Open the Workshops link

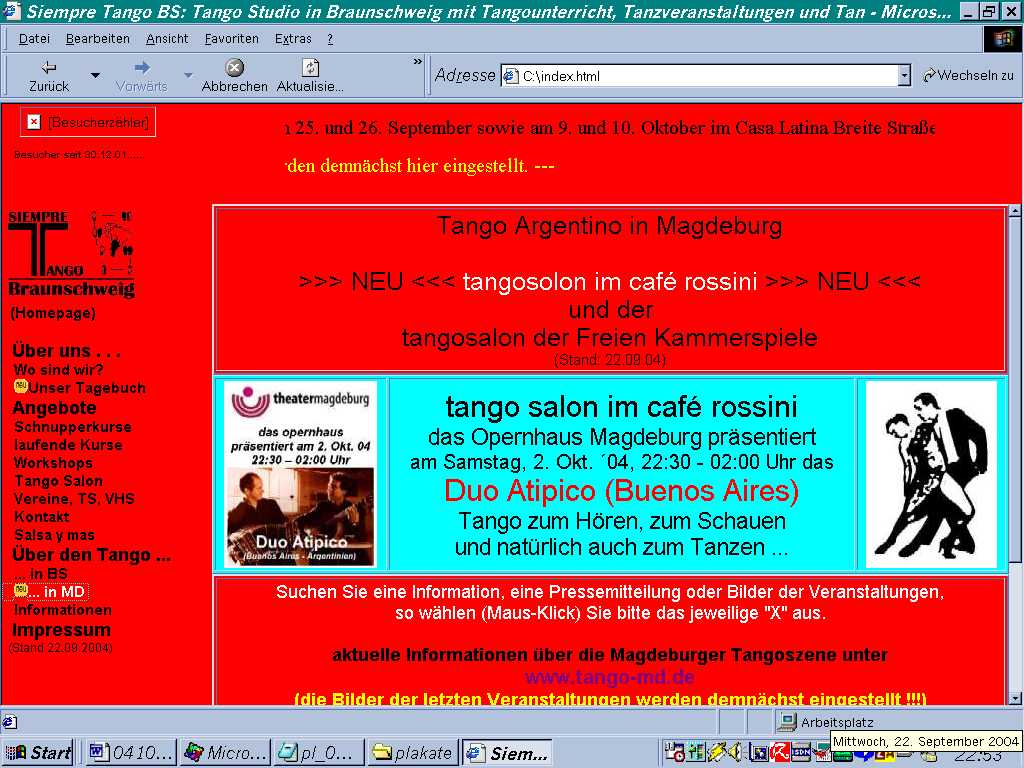pos(53,463)
